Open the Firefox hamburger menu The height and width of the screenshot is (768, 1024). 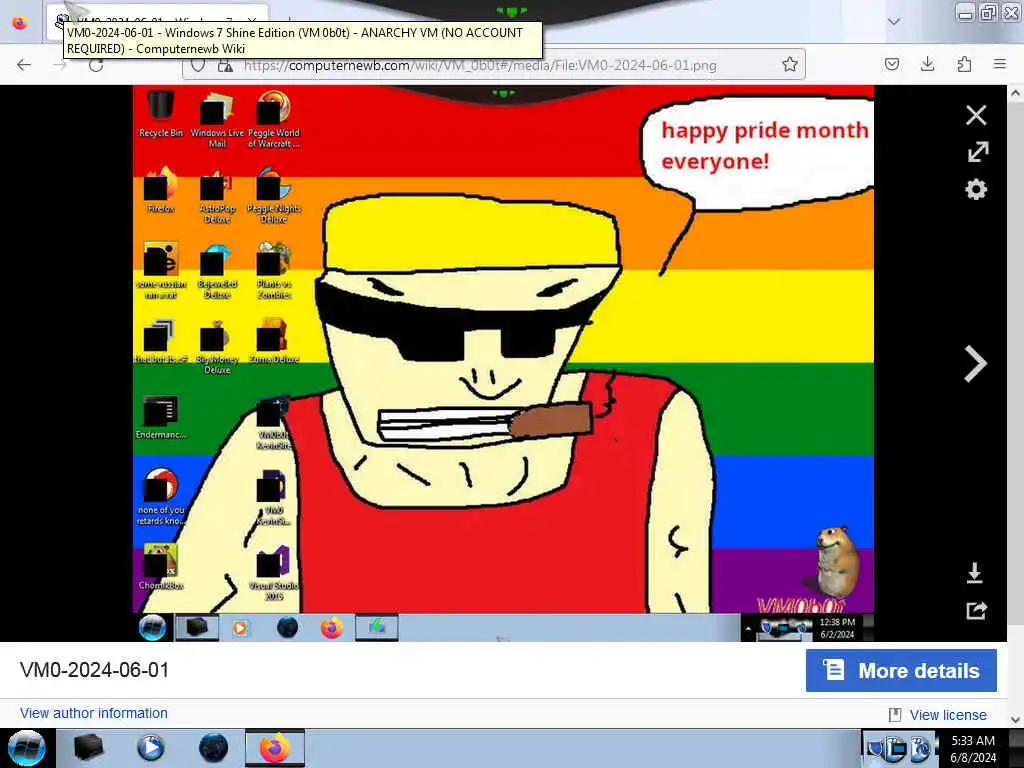tap(1000, 64)
